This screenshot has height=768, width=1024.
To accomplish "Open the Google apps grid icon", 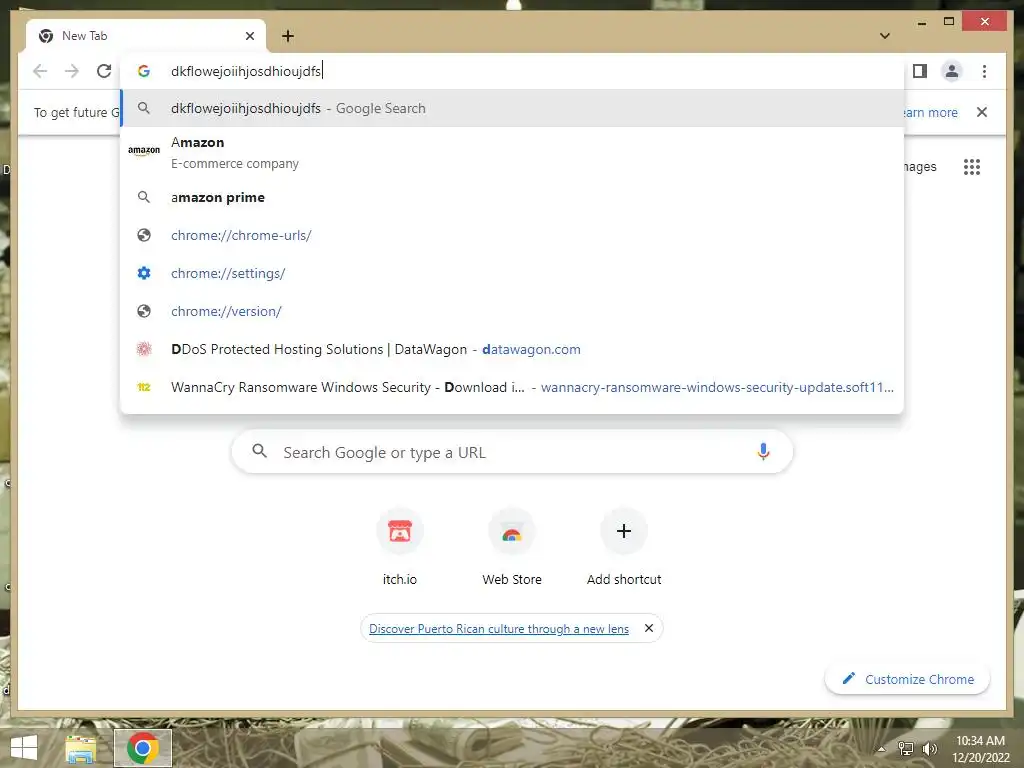I will tap(972, 167).
